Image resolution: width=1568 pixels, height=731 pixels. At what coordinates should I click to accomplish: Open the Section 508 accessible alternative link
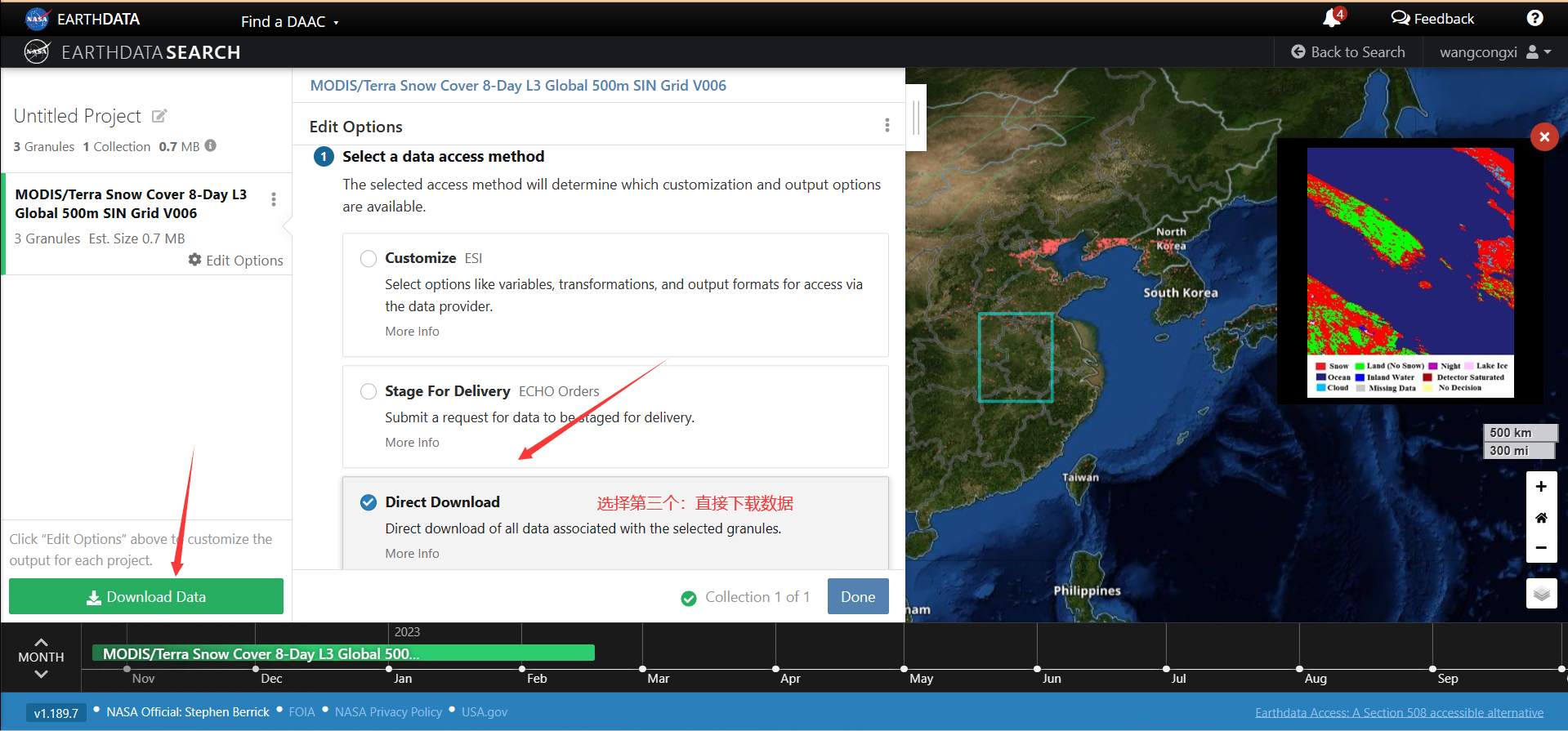pyautogui.click(x=1399, y=712)
